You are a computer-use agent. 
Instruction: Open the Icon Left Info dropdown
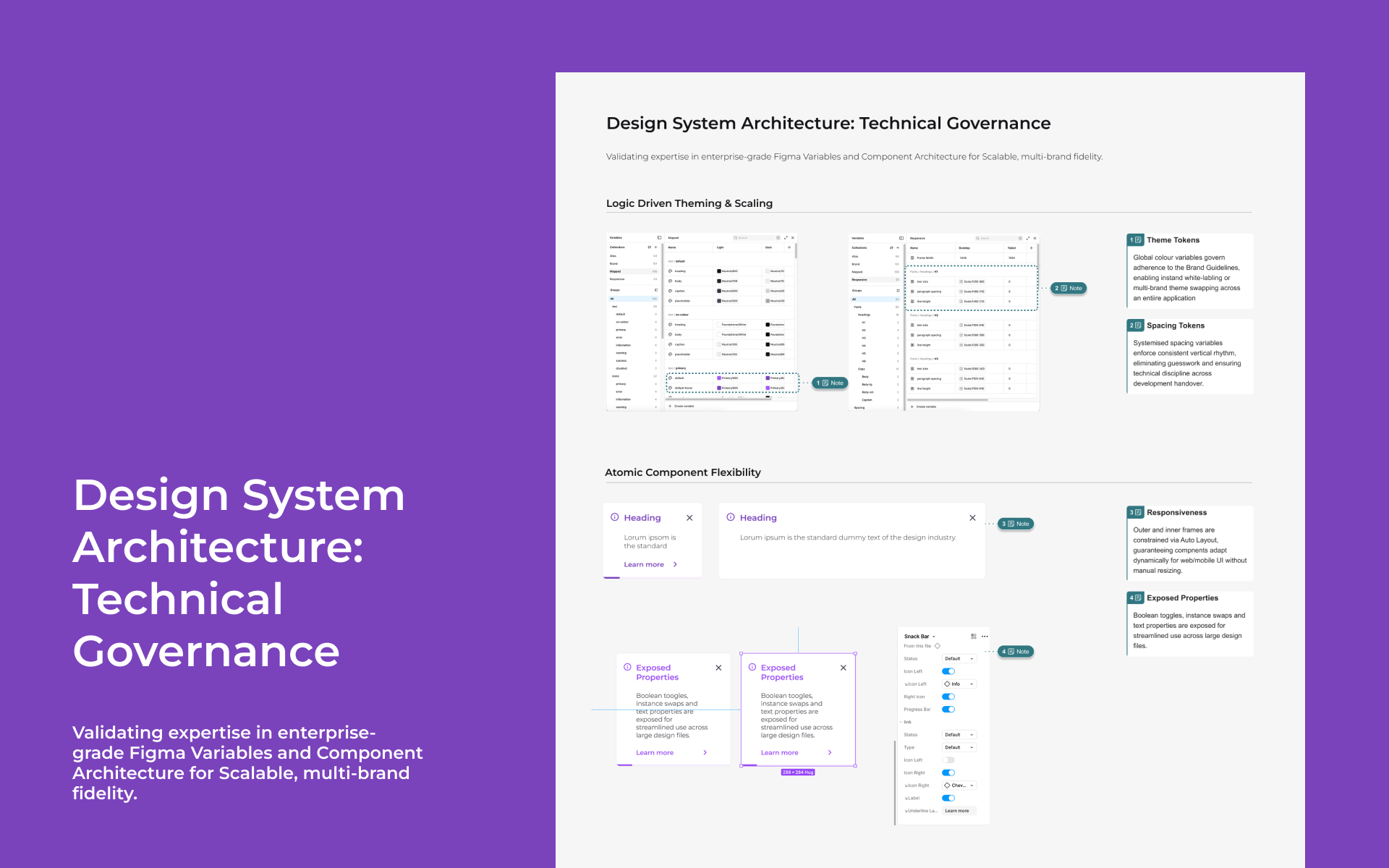[959, 684]
